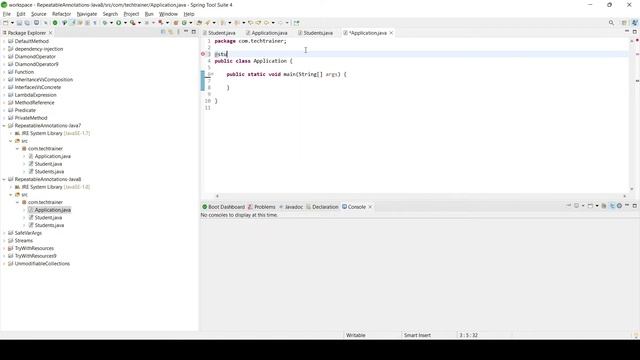Click Collapse All in Package Explorer
The width and height of the screenshot is (640, 360).
[163, 32]
